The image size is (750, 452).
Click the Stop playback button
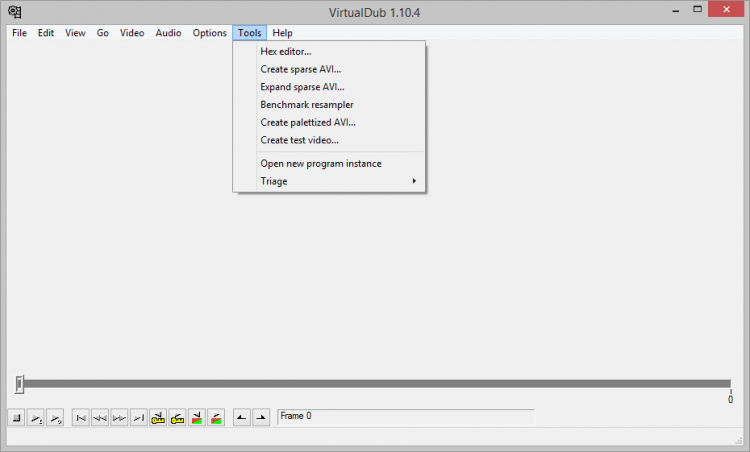(x=16, y=418)
